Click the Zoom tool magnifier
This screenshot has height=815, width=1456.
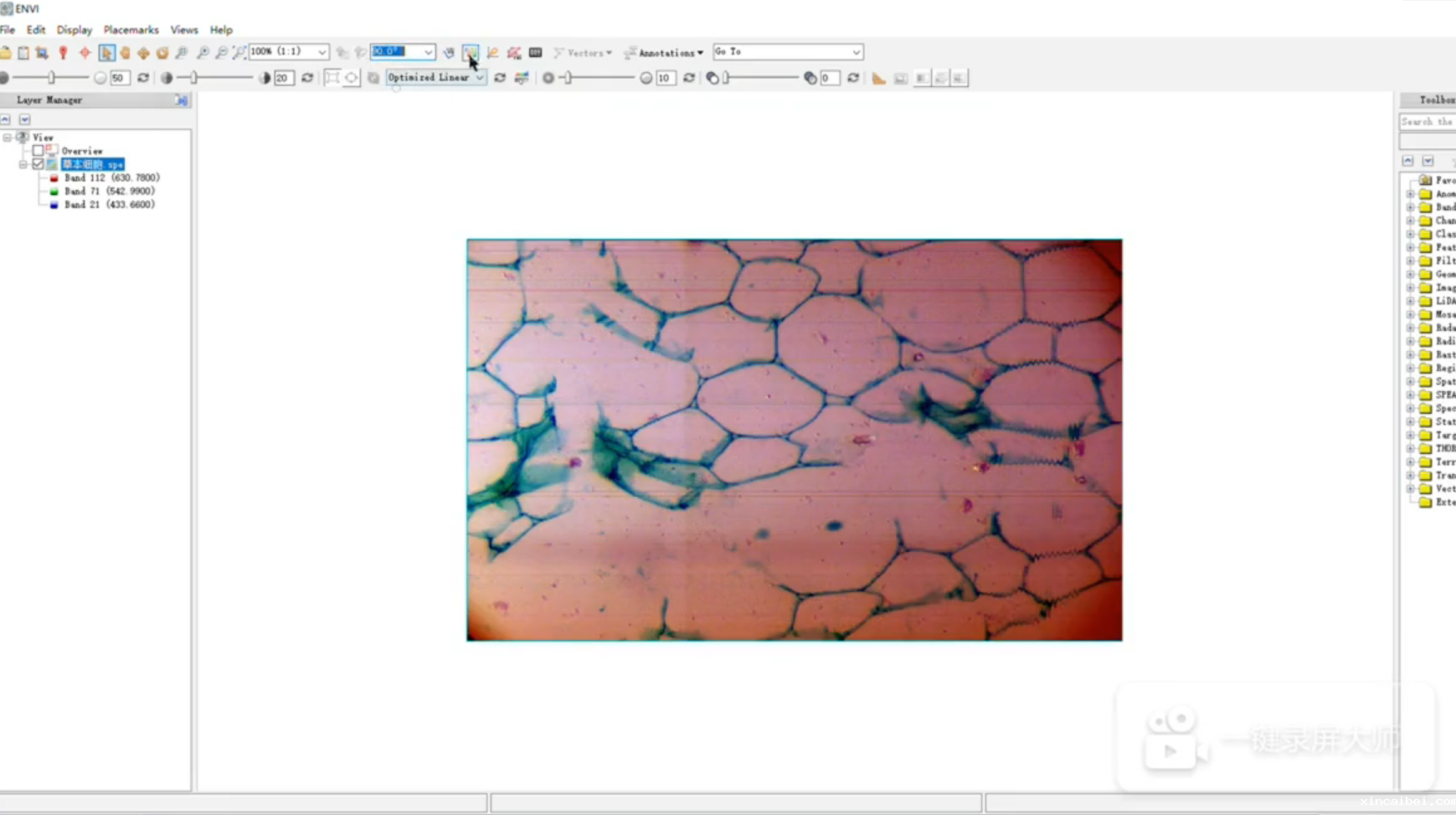click(182, 53)
